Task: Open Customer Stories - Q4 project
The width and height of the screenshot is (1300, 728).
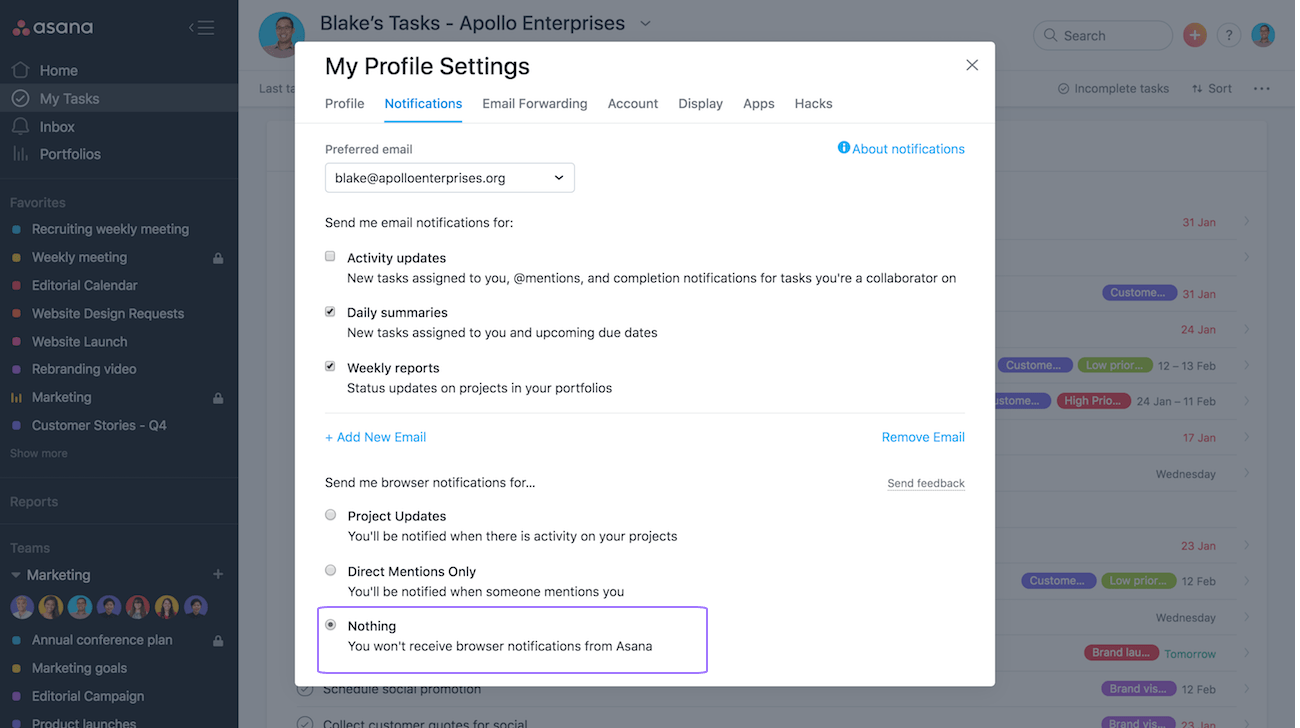Action: (x=99, y=425)
